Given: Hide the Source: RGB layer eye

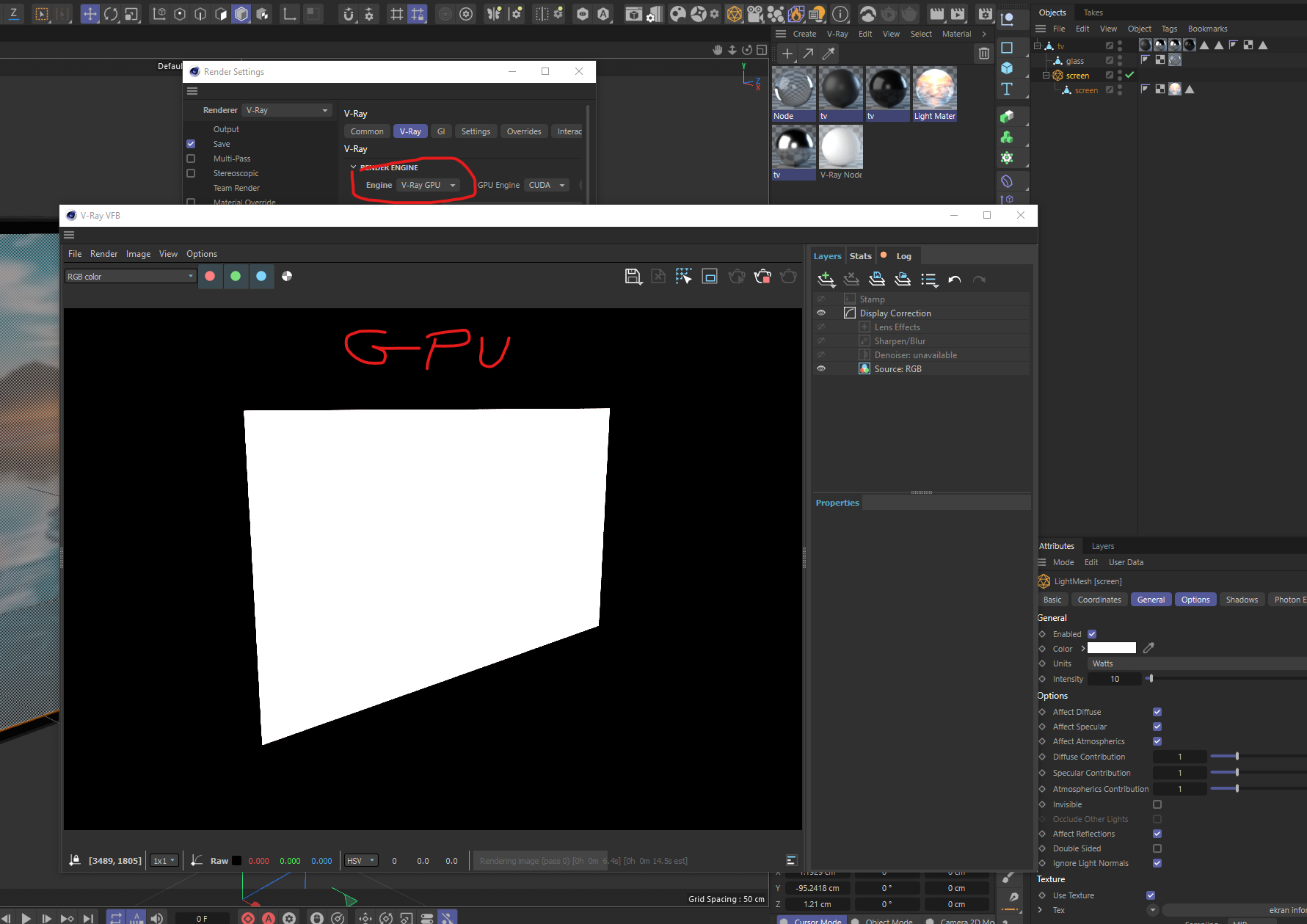Looking at the screenshot, I should tap(821, 368).
